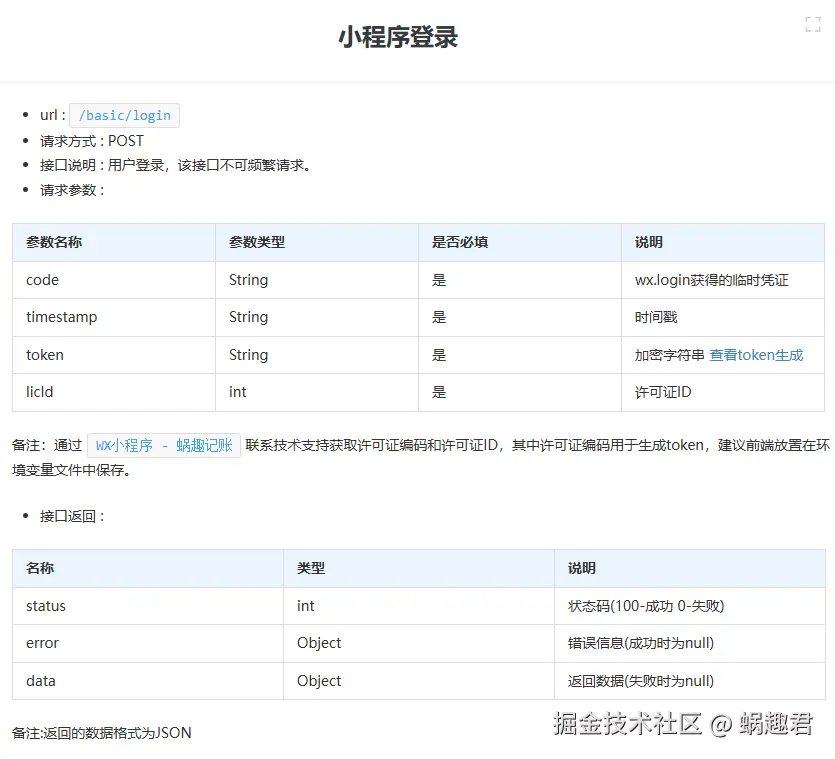Select the token parameter name cell

pyautogui.click(x=114, y=355)
